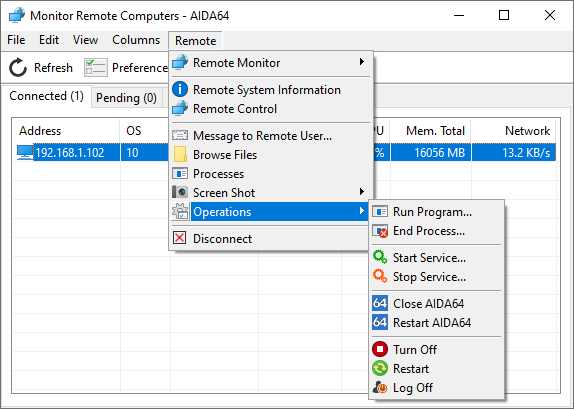Expand the Screen Shot submenu arrow
This screenshot has width=574, height=409.
tap(362, 192)
